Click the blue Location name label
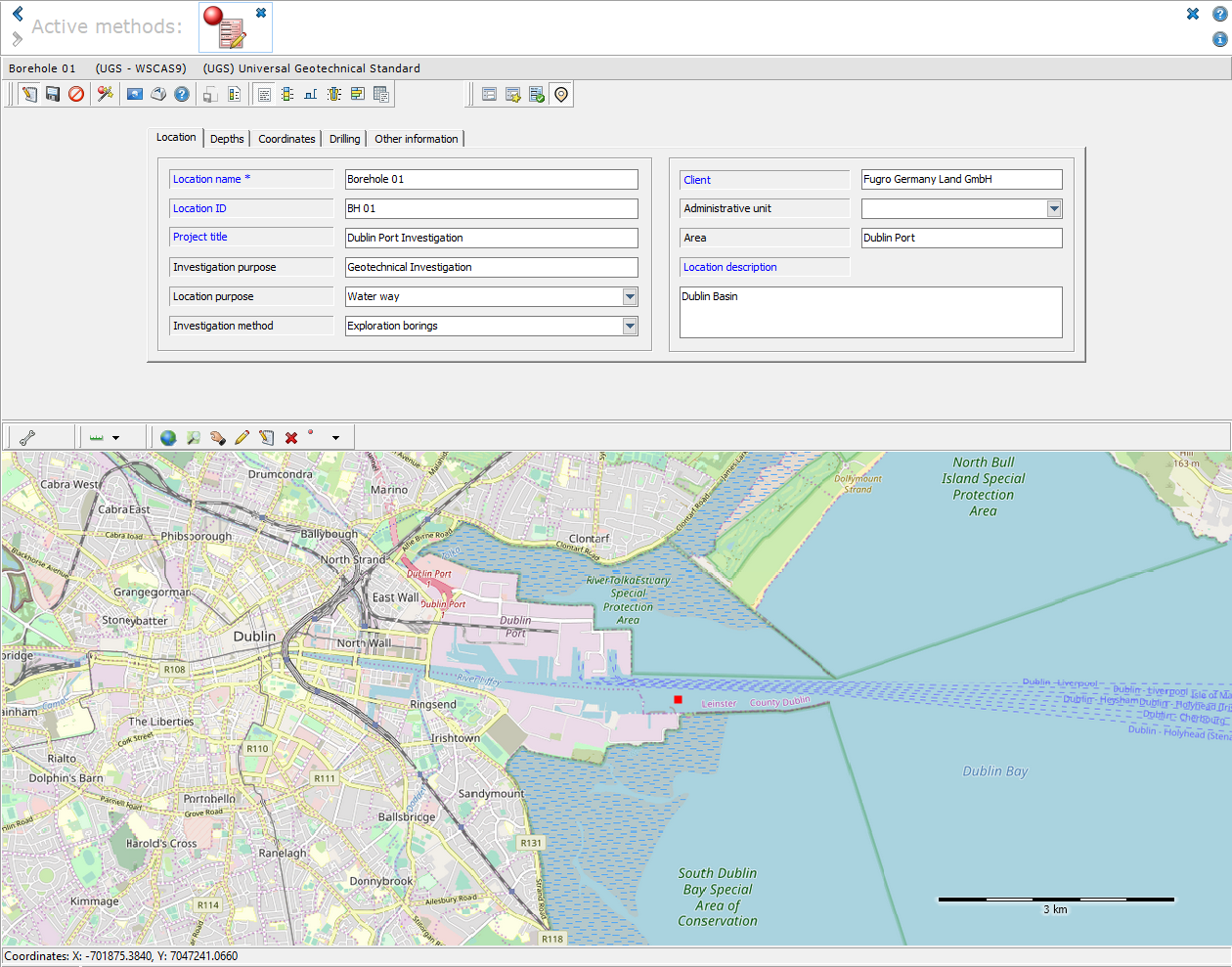 coord(211,179)
